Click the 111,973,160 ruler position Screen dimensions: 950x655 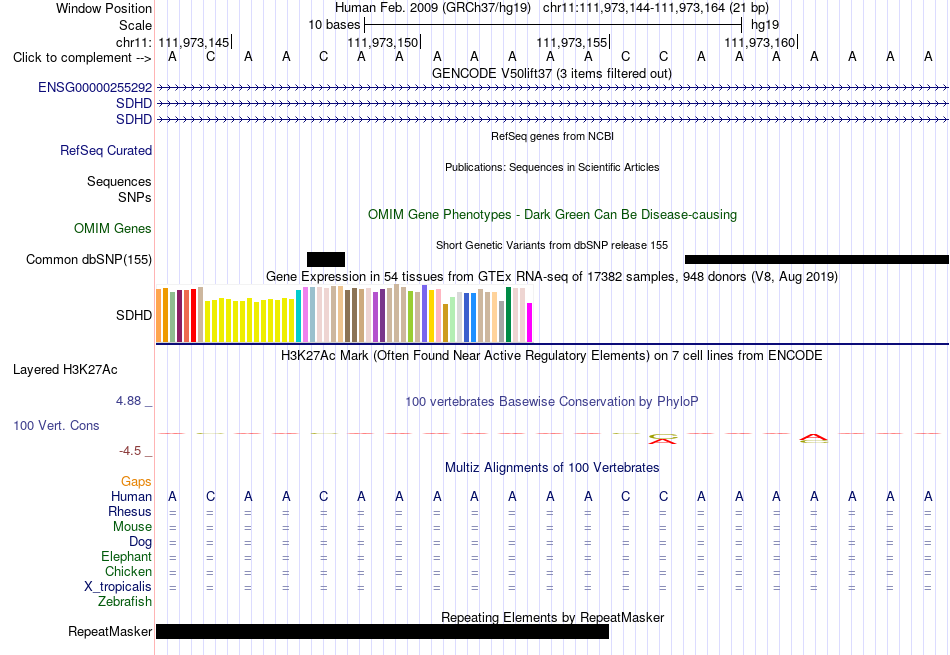pos(760,42)
